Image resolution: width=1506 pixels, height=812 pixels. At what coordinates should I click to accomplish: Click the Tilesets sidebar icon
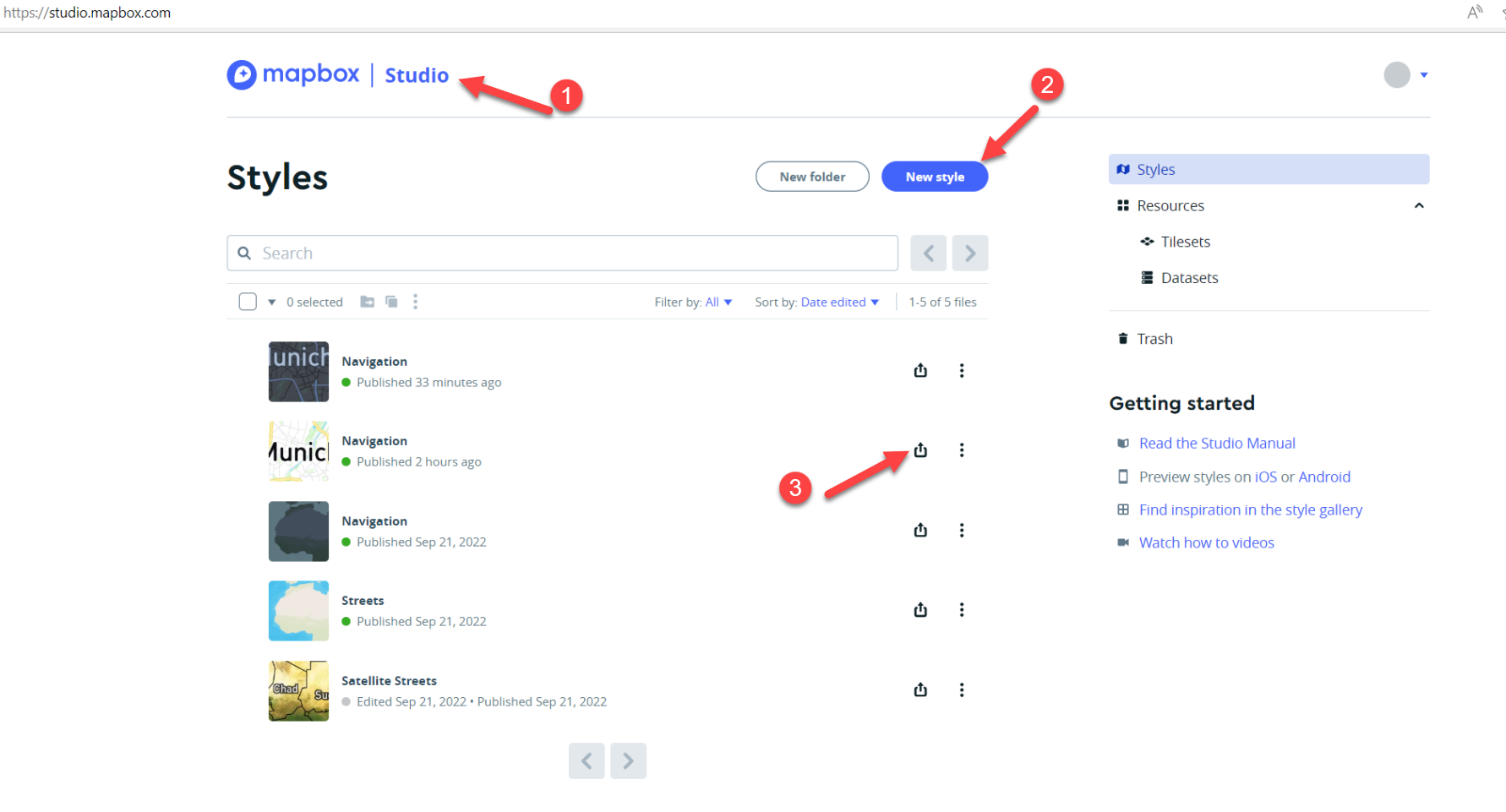pyautogui.click(x=1147, y=242)
